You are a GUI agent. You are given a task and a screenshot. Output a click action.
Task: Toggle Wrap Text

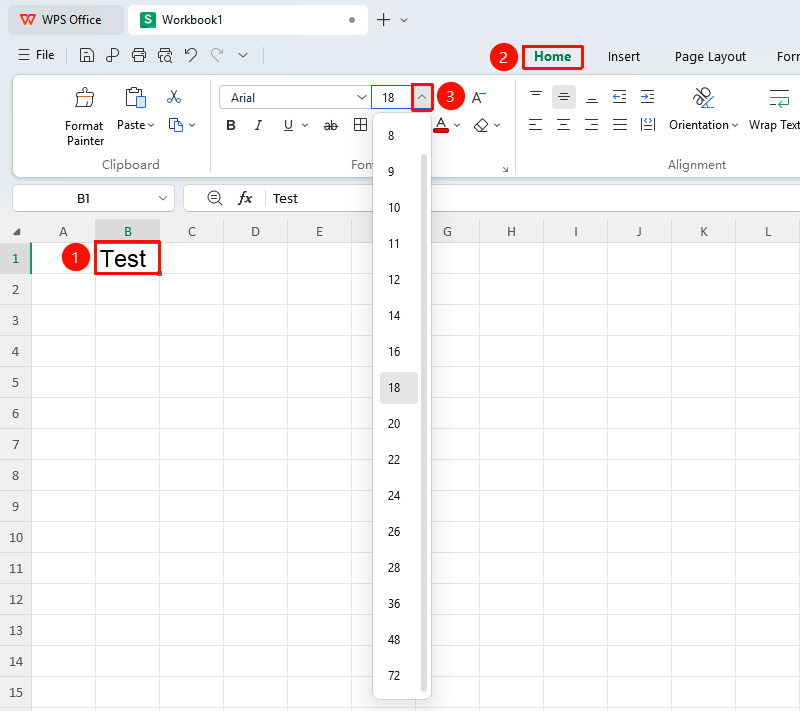(775, 110)
